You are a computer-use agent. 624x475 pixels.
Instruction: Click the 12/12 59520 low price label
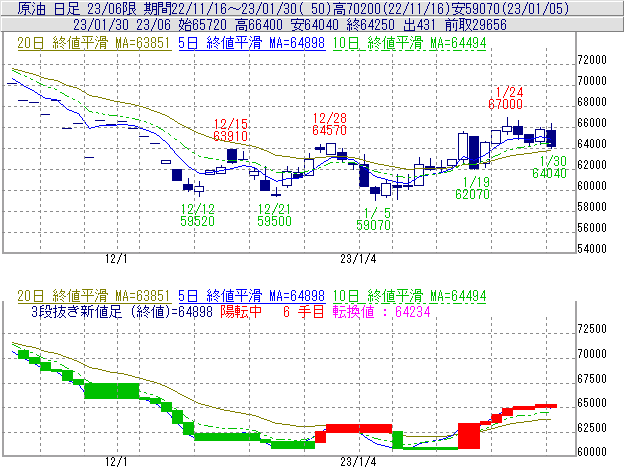tap(197, 215)
